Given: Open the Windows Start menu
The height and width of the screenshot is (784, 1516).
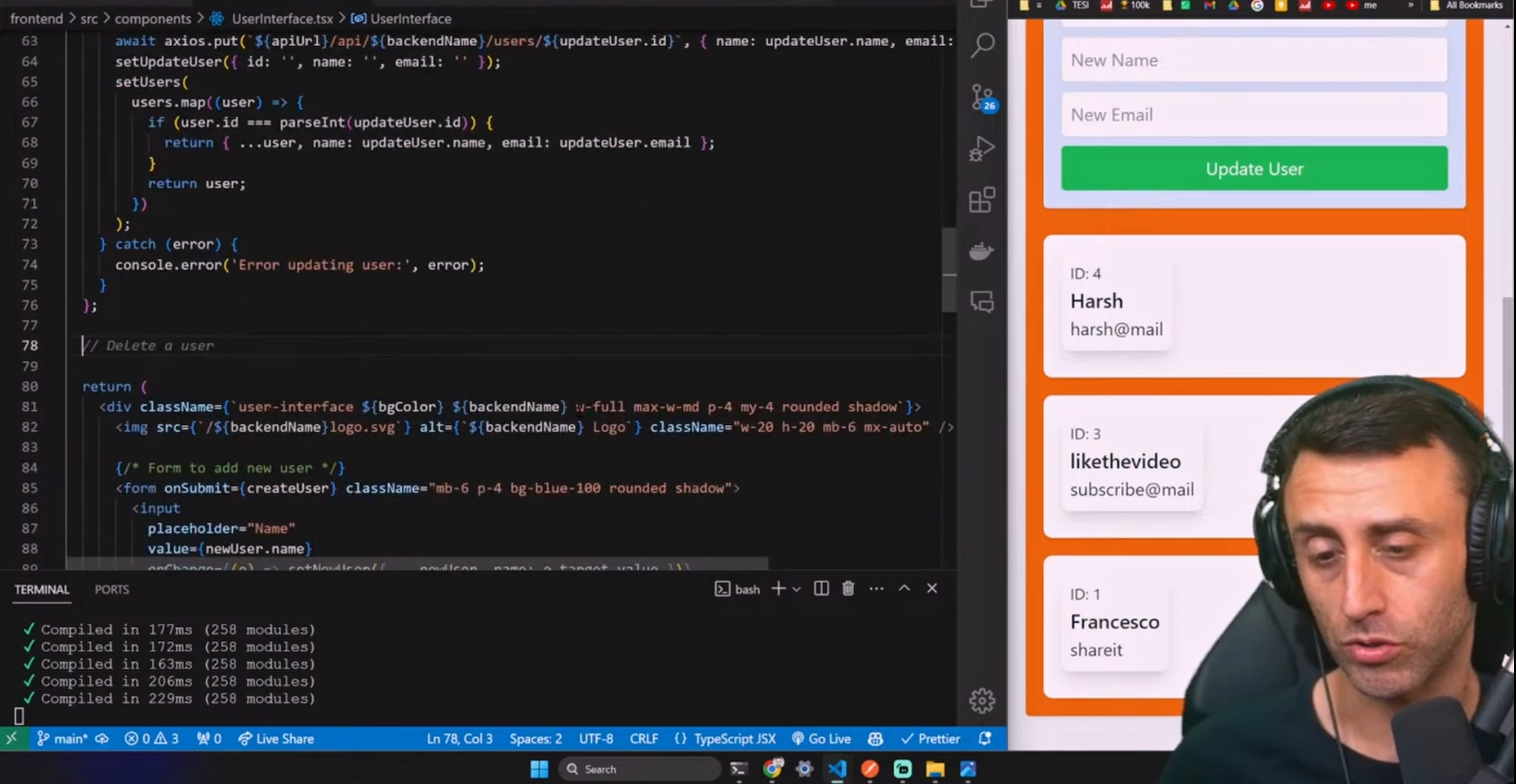Looking at the screenshot, I should (539, 769).
